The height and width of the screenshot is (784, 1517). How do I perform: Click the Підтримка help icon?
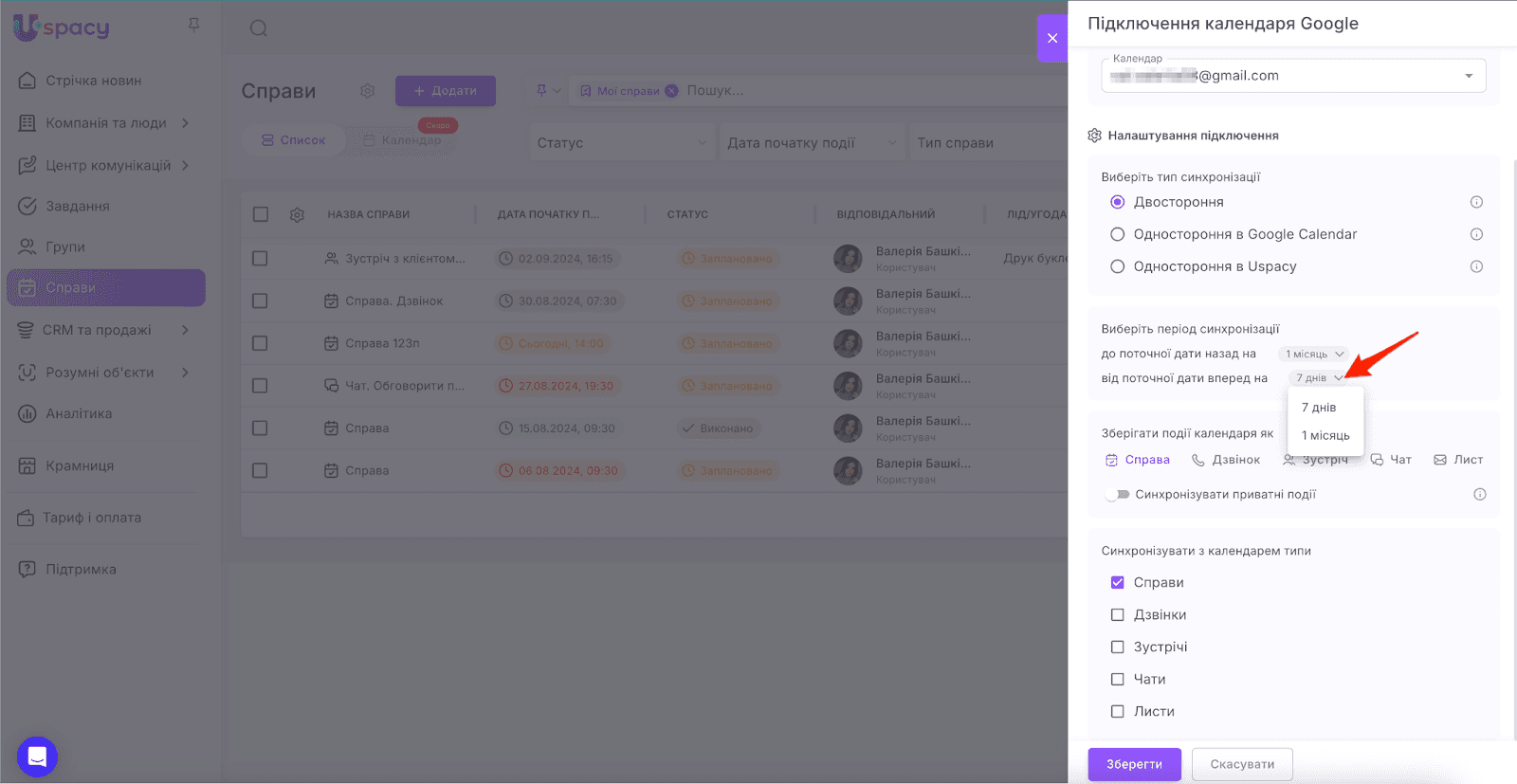pos(27,569)
